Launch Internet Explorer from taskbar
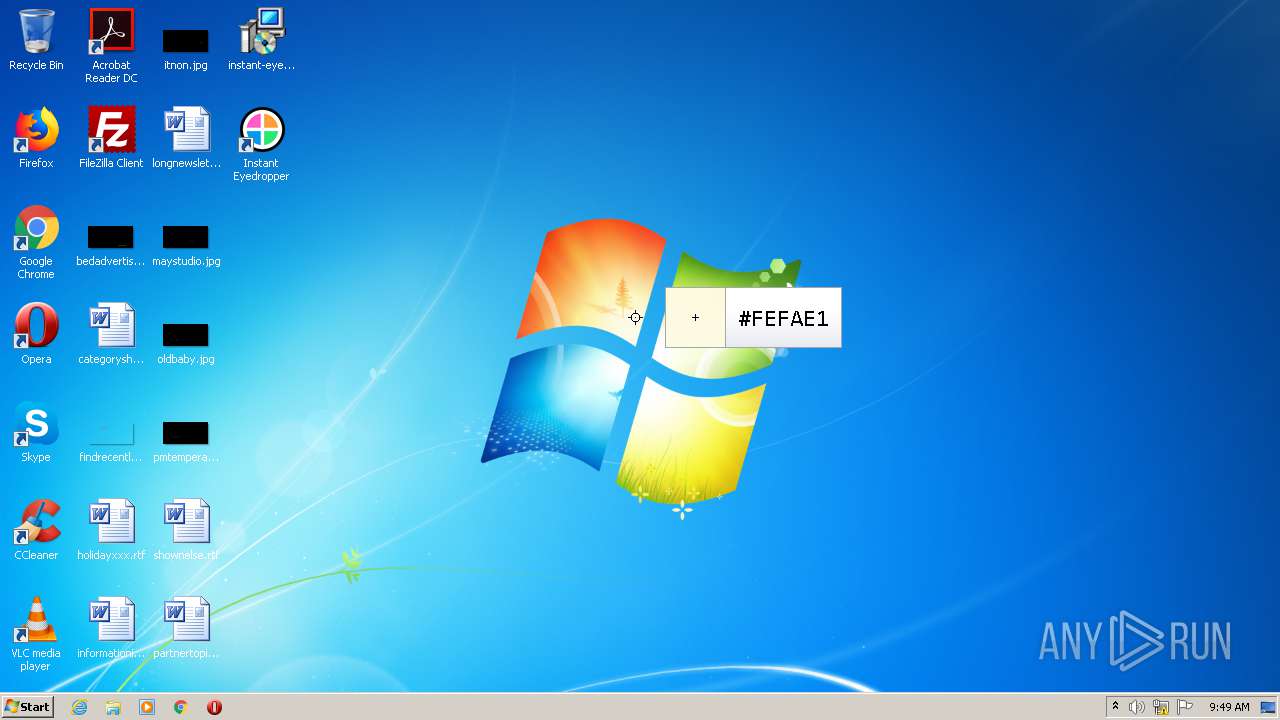The height and width of the screenshot is (720, 1280). (x=79, y=707)
